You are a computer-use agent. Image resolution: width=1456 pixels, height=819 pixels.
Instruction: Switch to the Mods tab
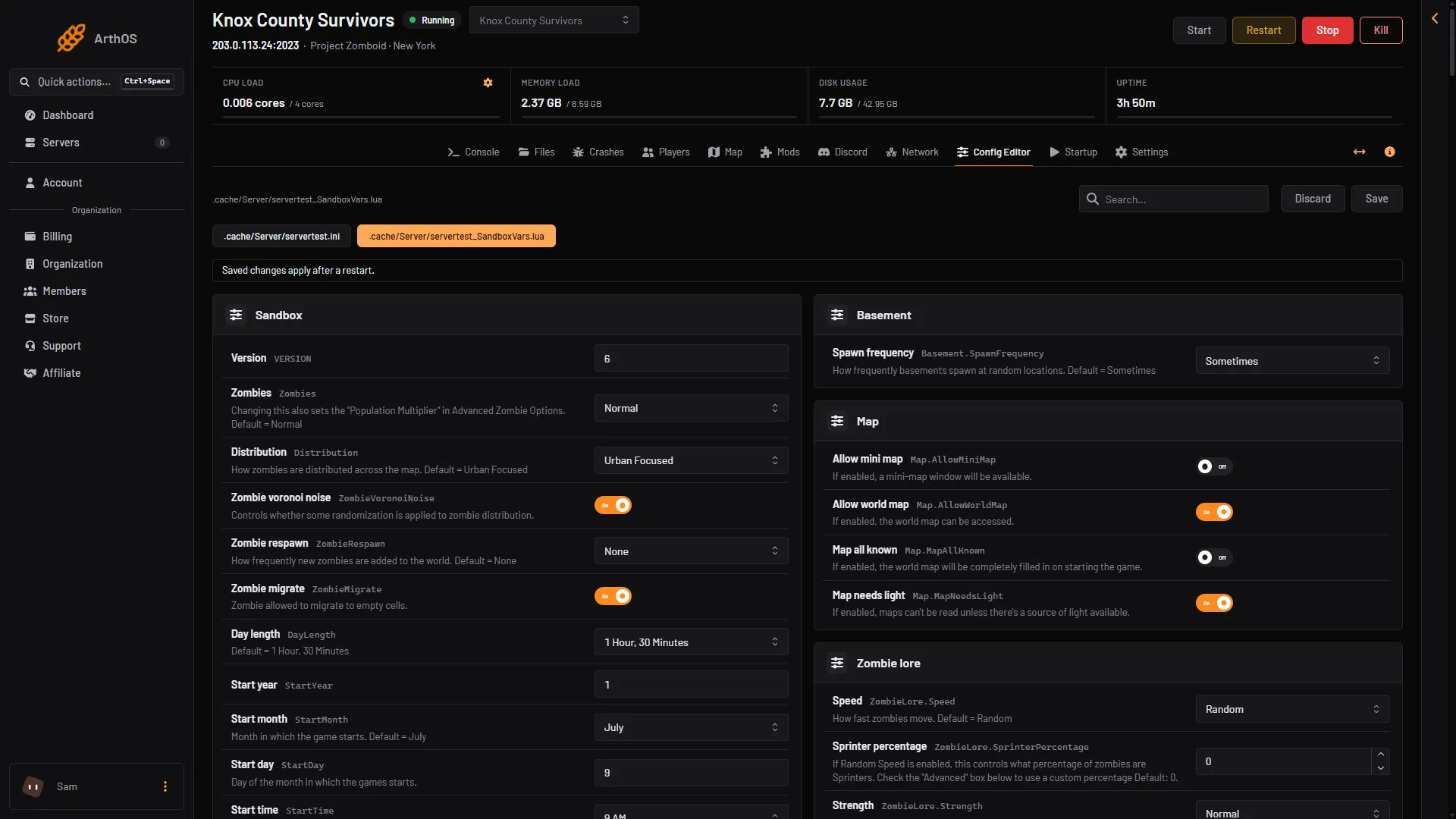click(780, 152)
